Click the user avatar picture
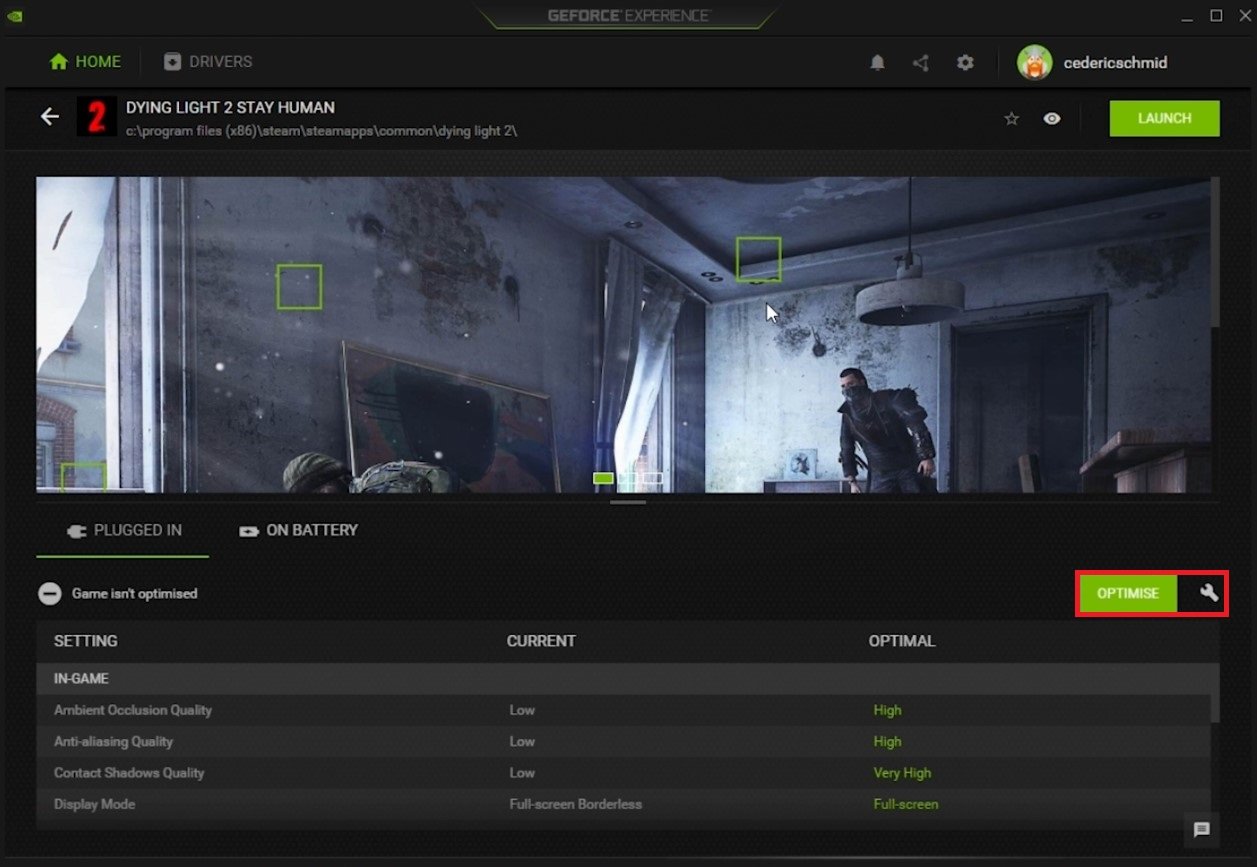This screenshot has width=1257, height=867. [x=1034, y=62]
